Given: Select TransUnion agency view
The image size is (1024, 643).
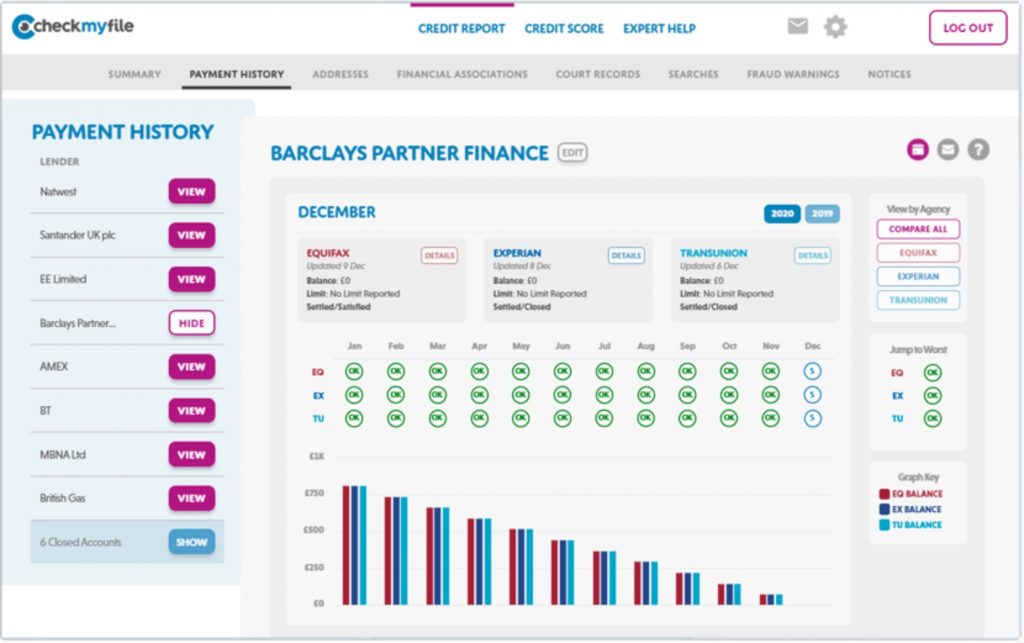Looking at the screenshot, I should click(918, 300).
